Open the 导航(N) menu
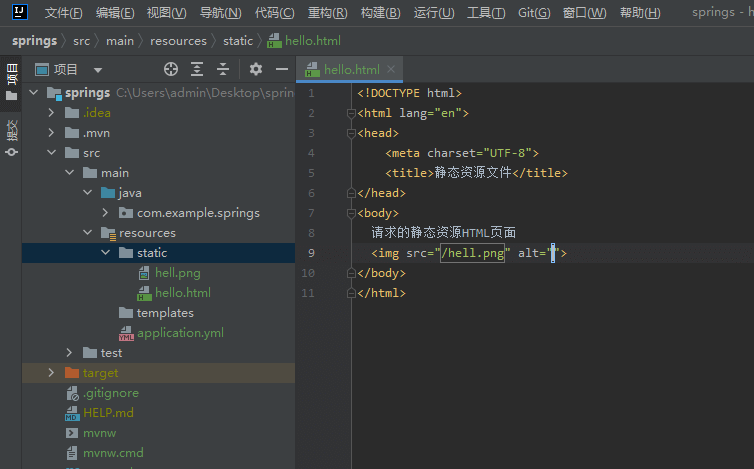This screenshot has width=754, height=469. click(x=220, y=13)
